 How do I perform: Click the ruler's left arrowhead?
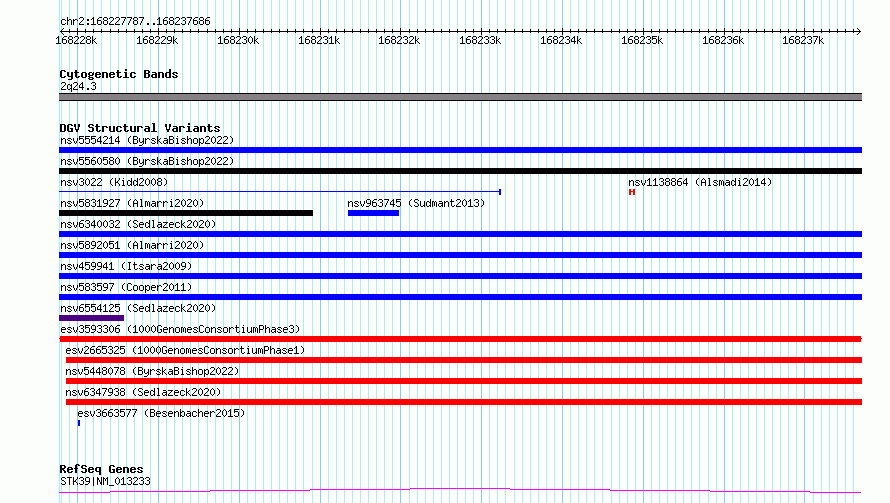62,31
